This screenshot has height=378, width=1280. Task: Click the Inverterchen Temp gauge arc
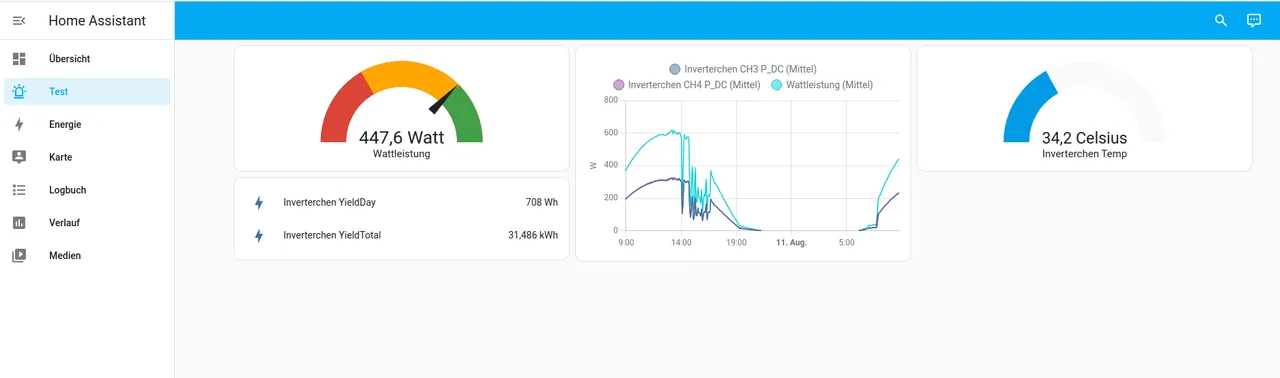[x=1084, y=101]
